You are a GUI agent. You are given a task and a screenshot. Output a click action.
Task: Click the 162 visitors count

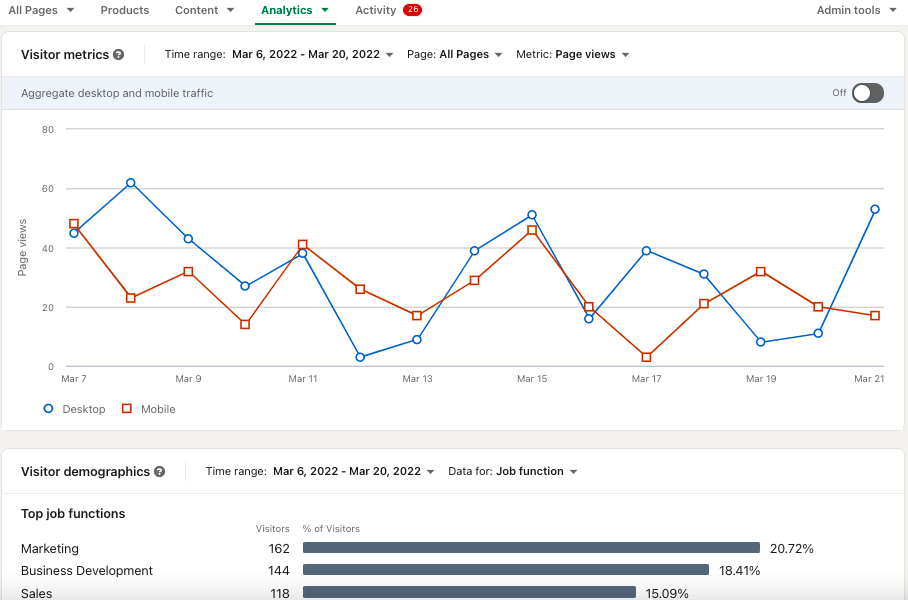[279, 548]
